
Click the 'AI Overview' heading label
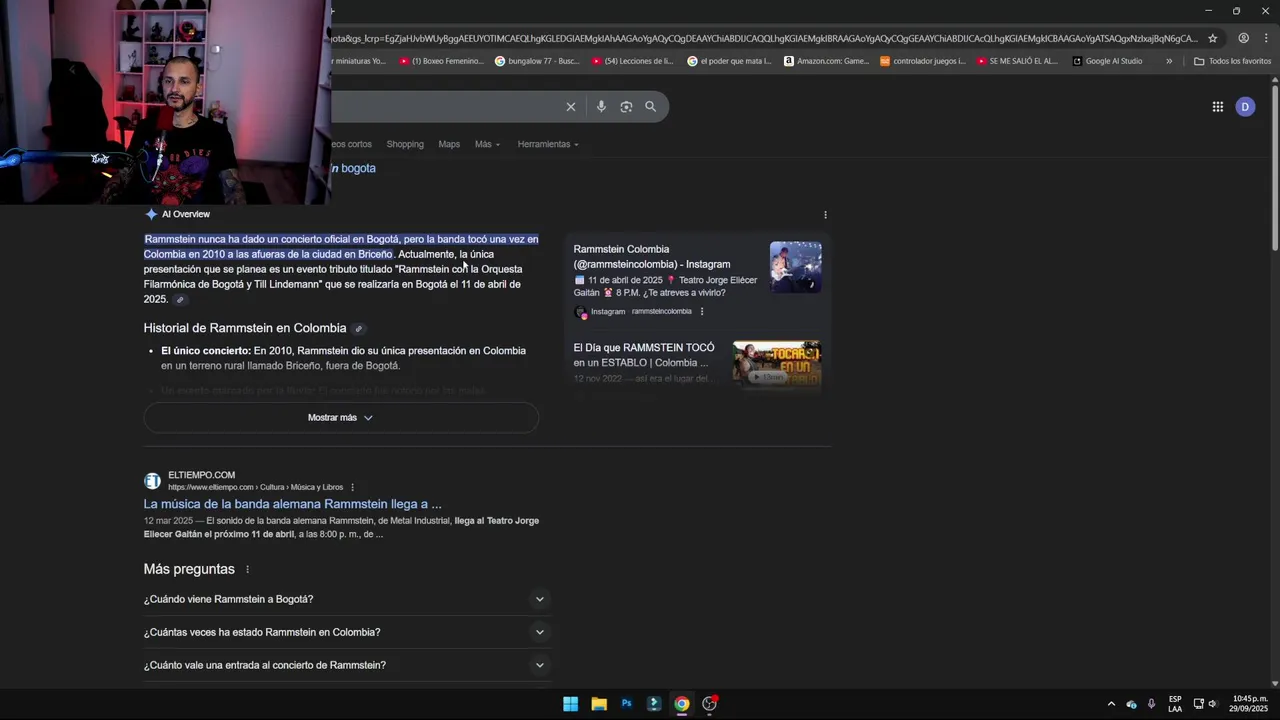pos(186,215)
